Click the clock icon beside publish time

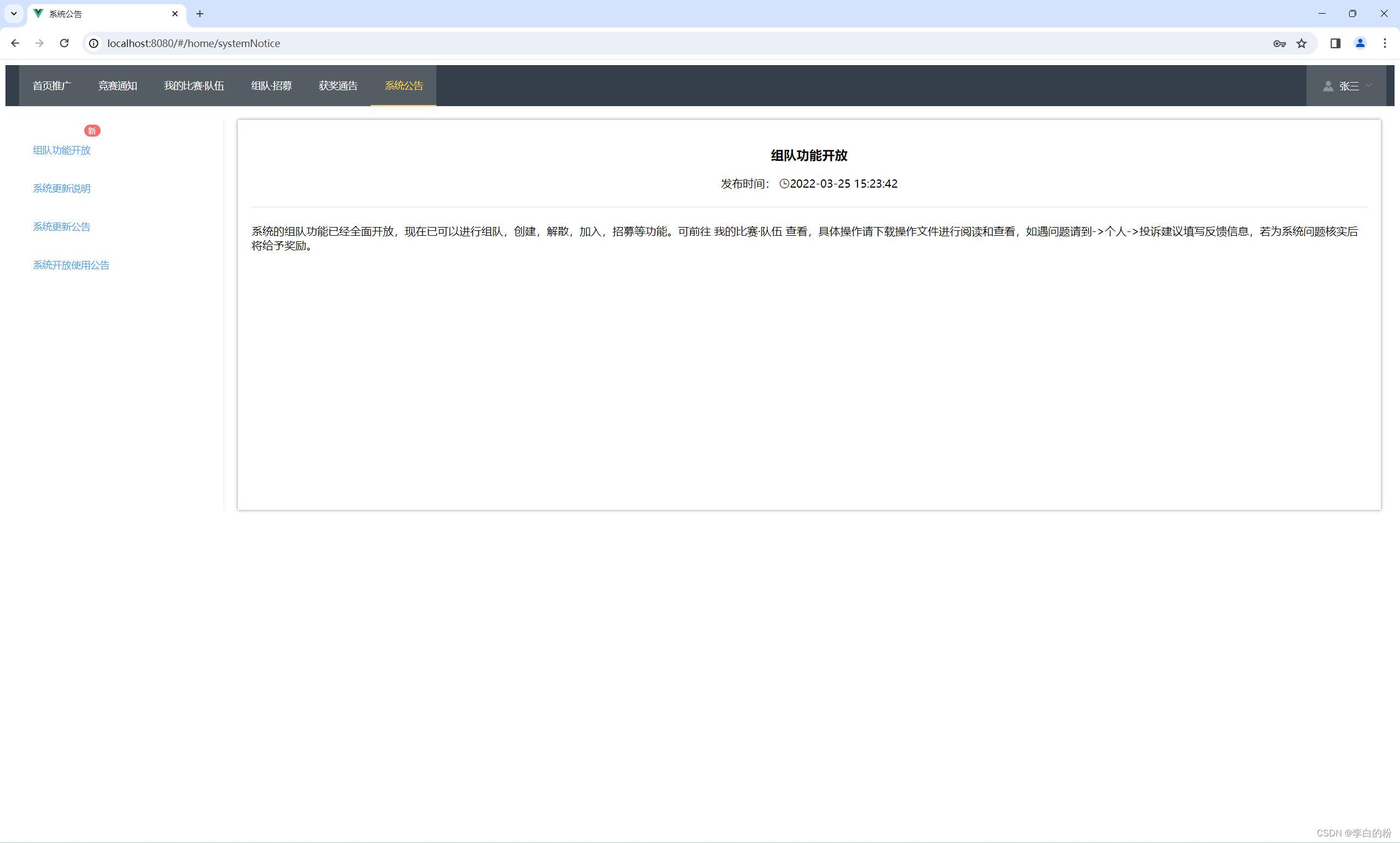(784, 183)
